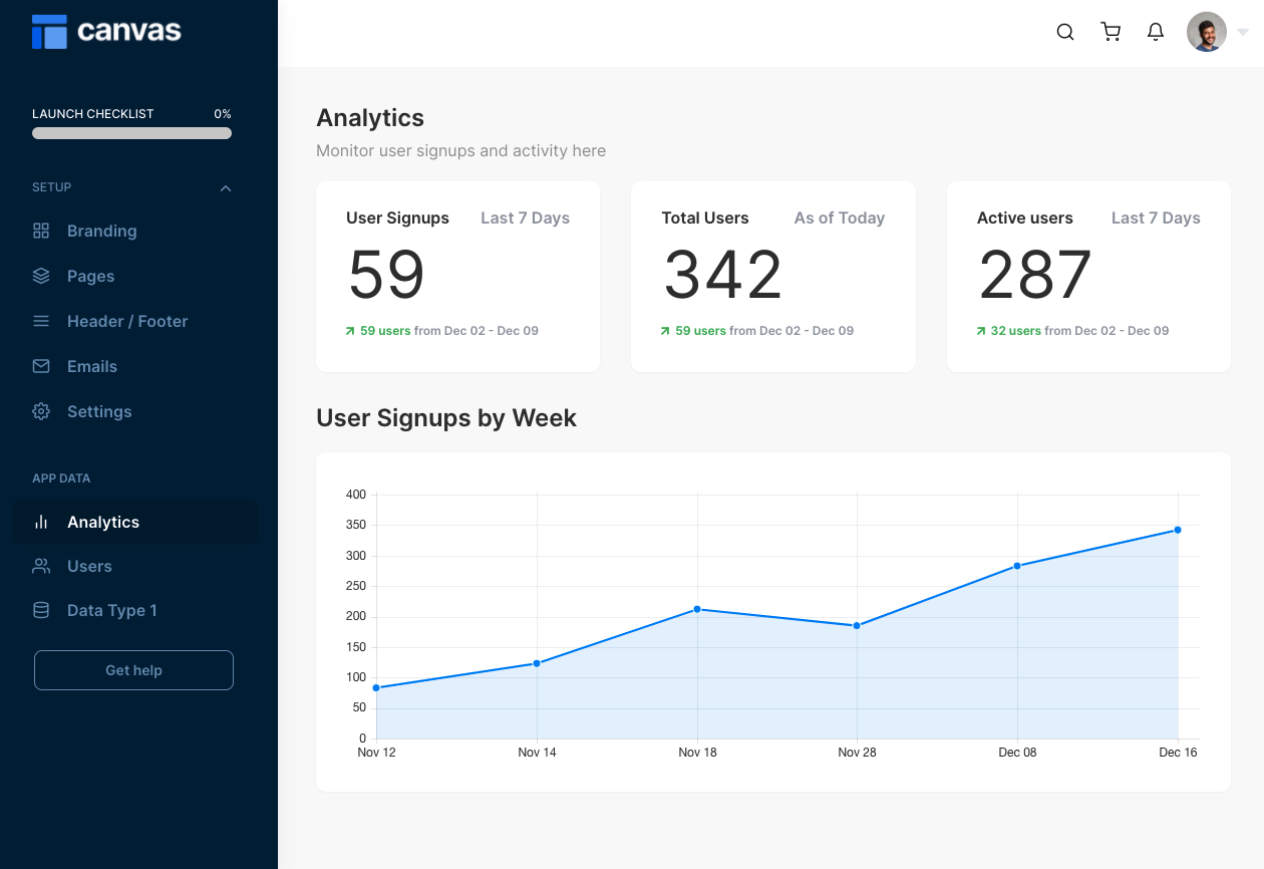Open the Emails envelope icon
The image size is (1264, 869).
41,366
